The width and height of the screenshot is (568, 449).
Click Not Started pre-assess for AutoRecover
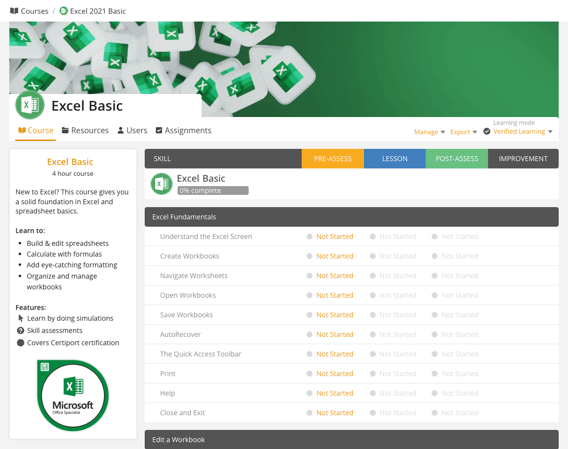(x=335, y=334)
